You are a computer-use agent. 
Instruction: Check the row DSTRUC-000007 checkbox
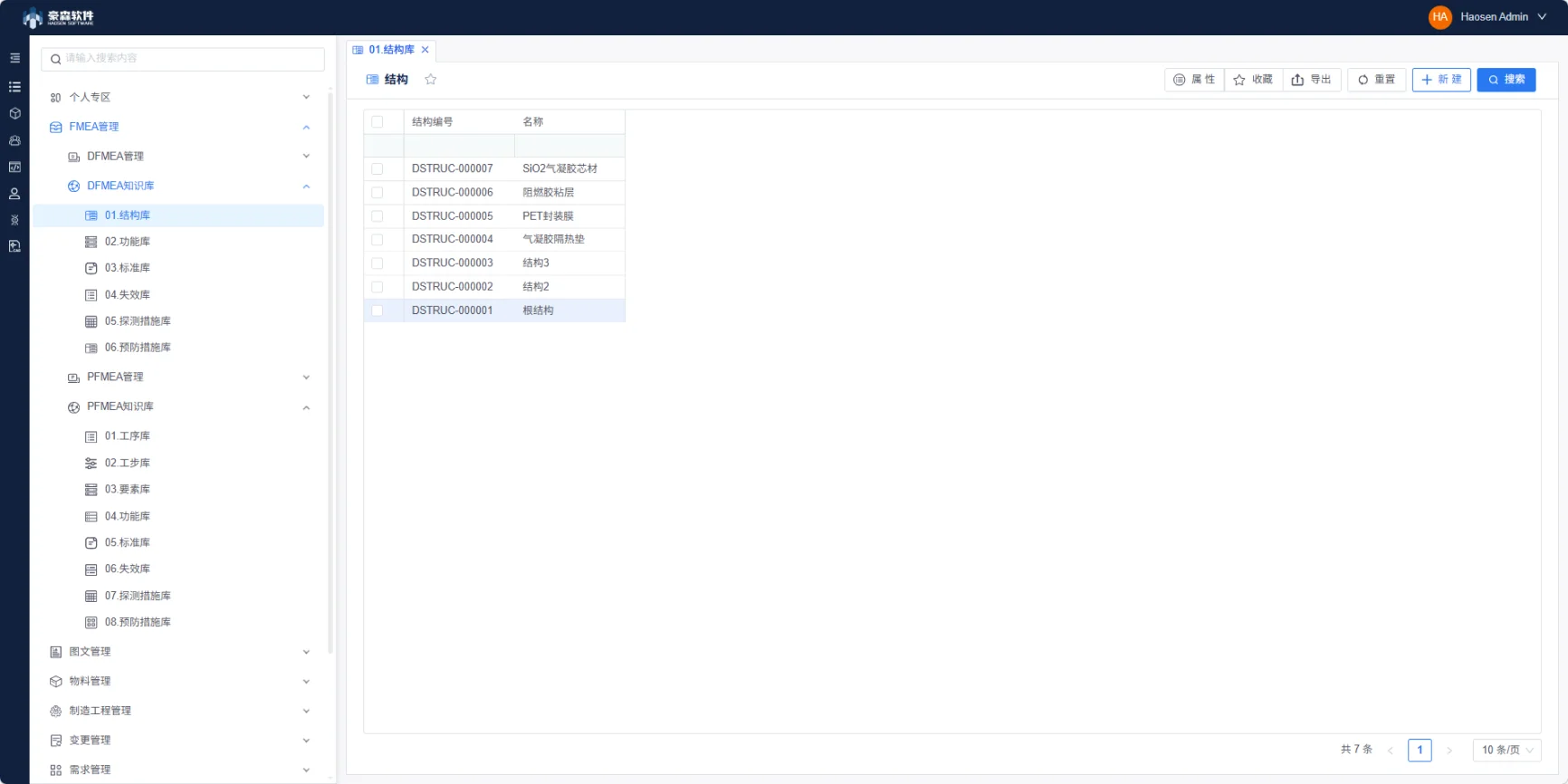tap(378, 169)
